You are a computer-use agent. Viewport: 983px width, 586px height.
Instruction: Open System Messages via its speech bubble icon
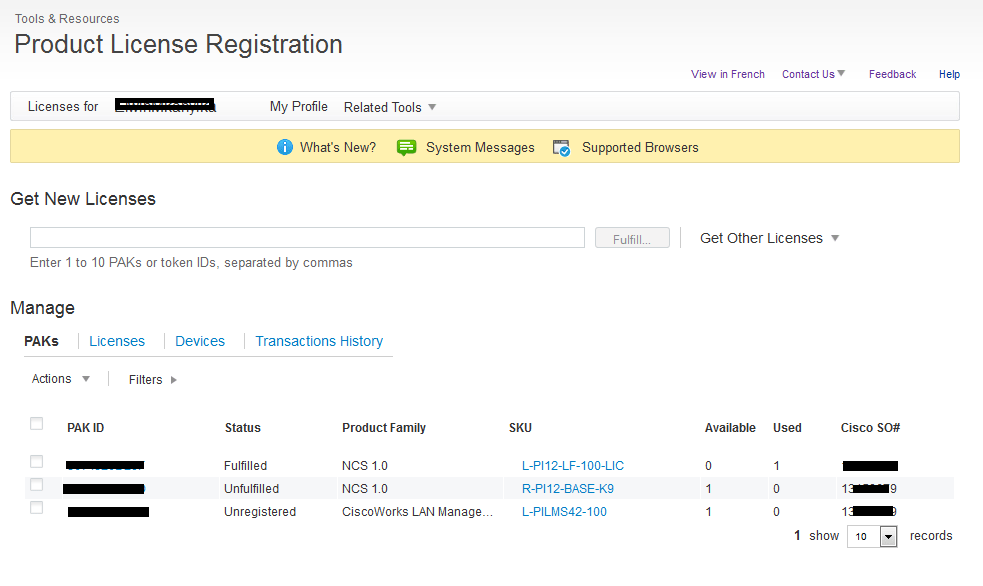pos(406,146)
